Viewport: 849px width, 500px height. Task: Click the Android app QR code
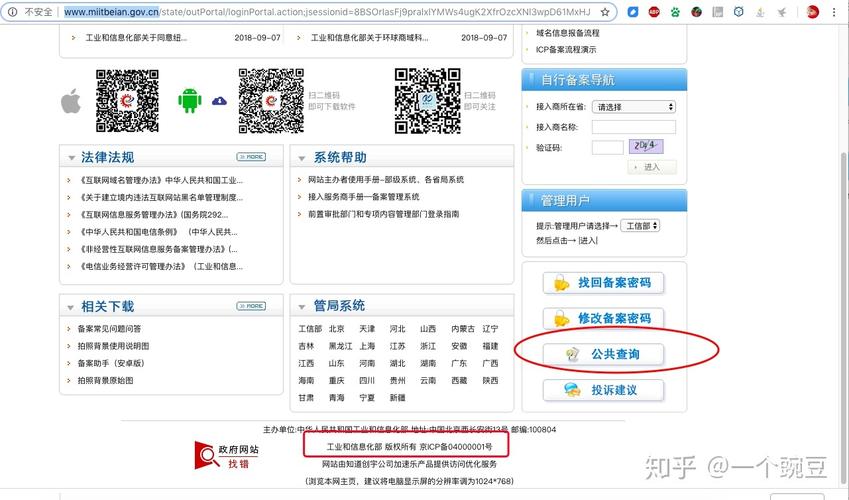click(x=271, y=101)
